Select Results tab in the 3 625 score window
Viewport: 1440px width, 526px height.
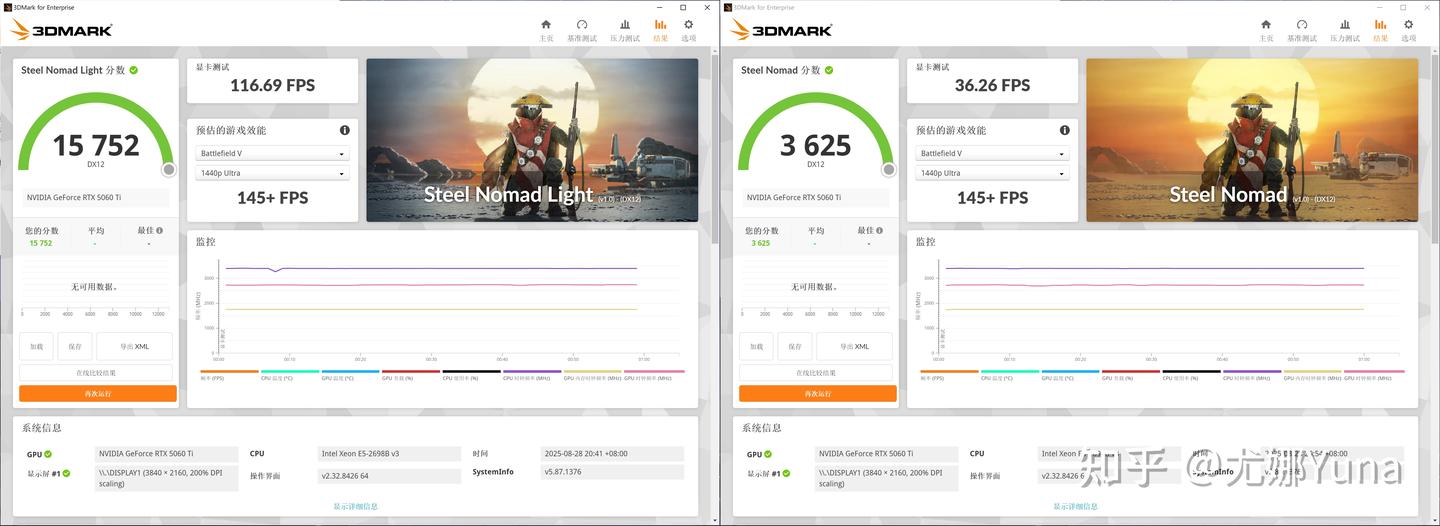pos(1380,30)
